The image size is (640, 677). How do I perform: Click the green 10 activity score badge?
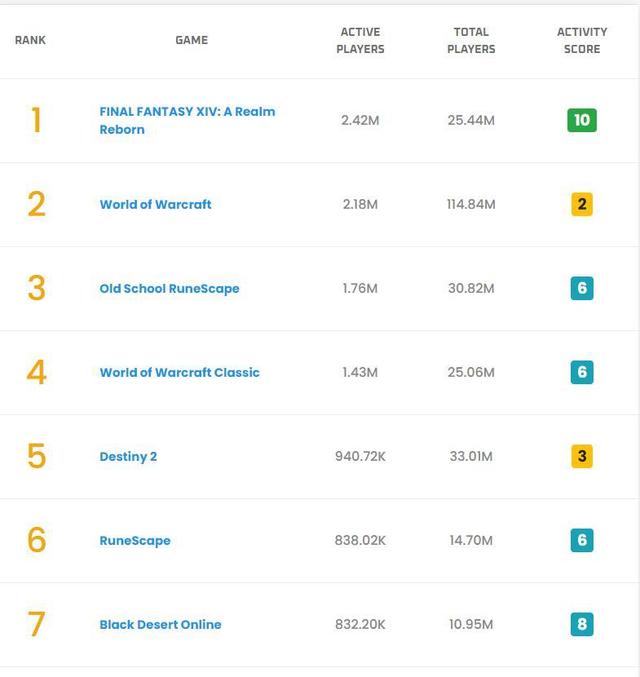point(581,120)
